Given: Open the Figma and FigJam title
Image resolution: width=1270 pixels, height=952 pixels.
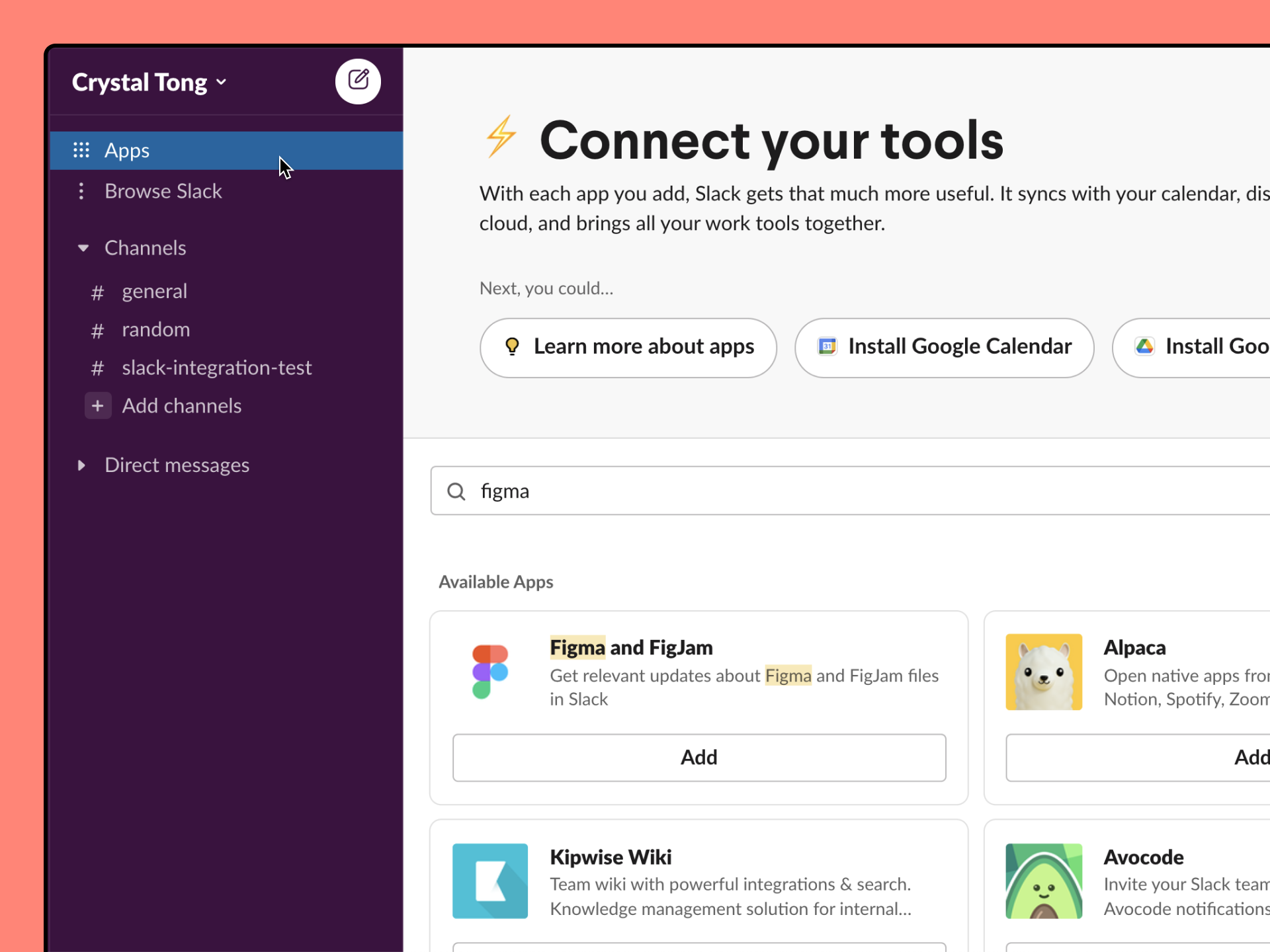Looking at the screenshot, I should (631, 648).
